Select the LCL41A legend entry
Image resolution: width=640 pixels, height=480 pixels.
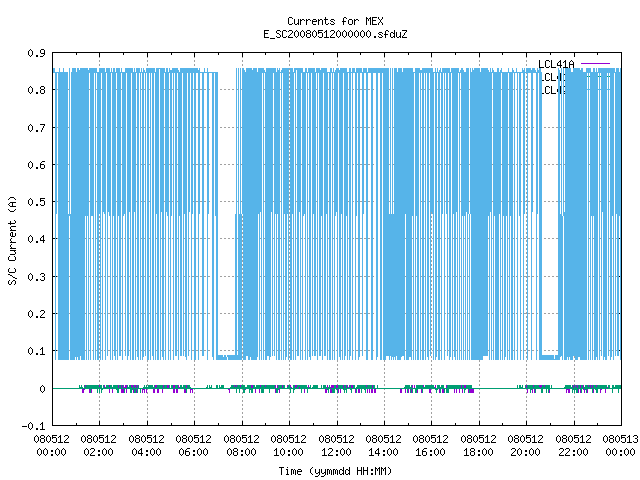556,64
